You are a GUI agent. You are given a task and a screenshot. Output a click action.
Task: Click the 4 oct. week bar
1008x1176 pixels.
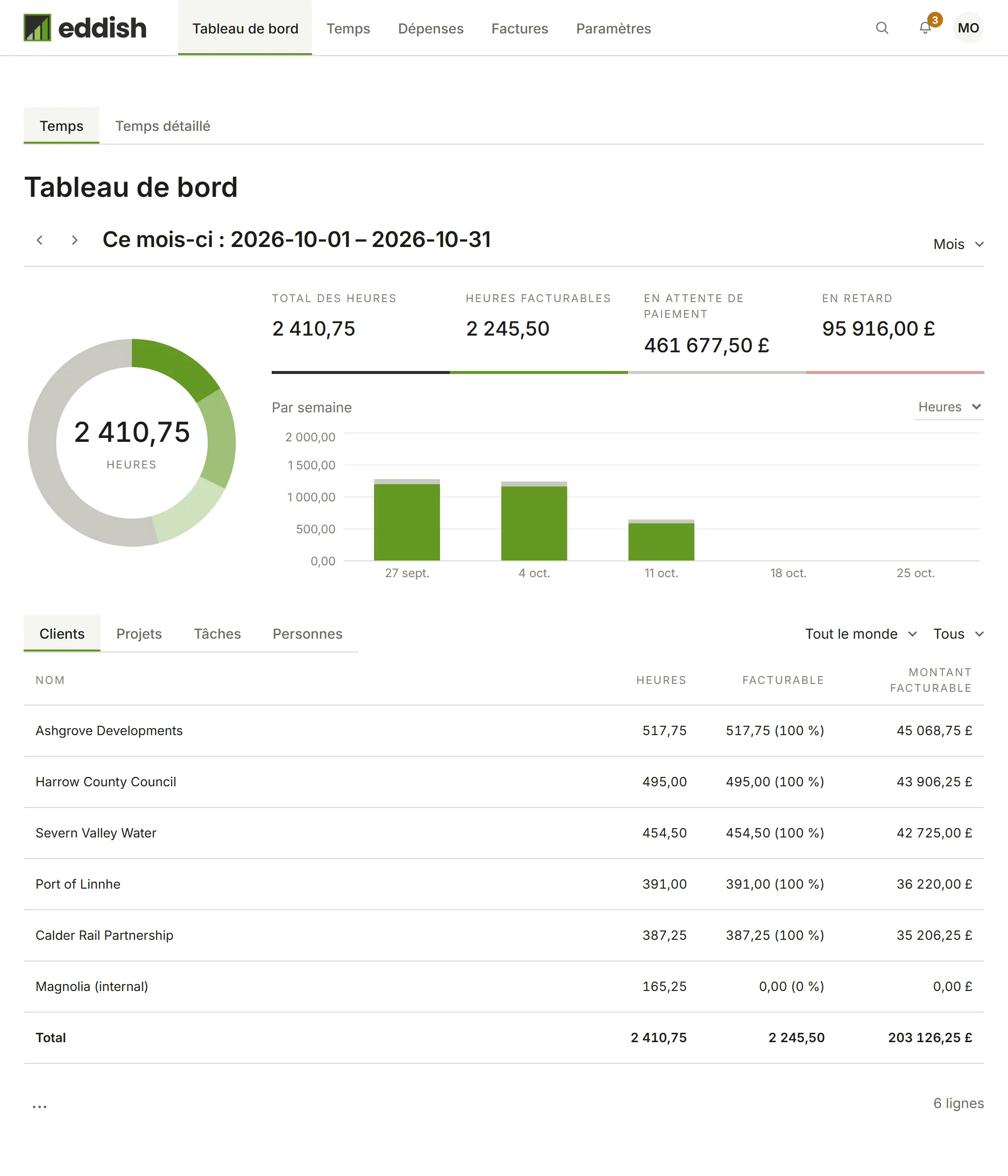pyautogui.click(x=534, y=522)
